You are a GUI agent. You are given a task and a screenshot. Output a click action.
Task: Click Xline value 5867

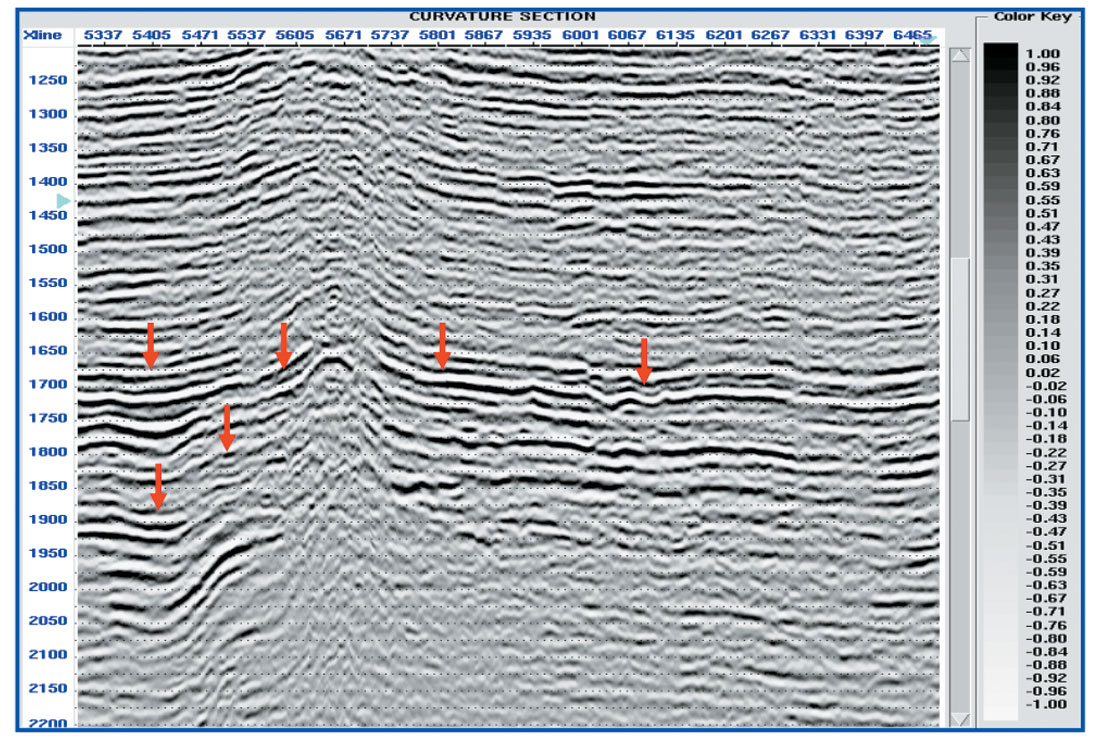click(484, 35)
